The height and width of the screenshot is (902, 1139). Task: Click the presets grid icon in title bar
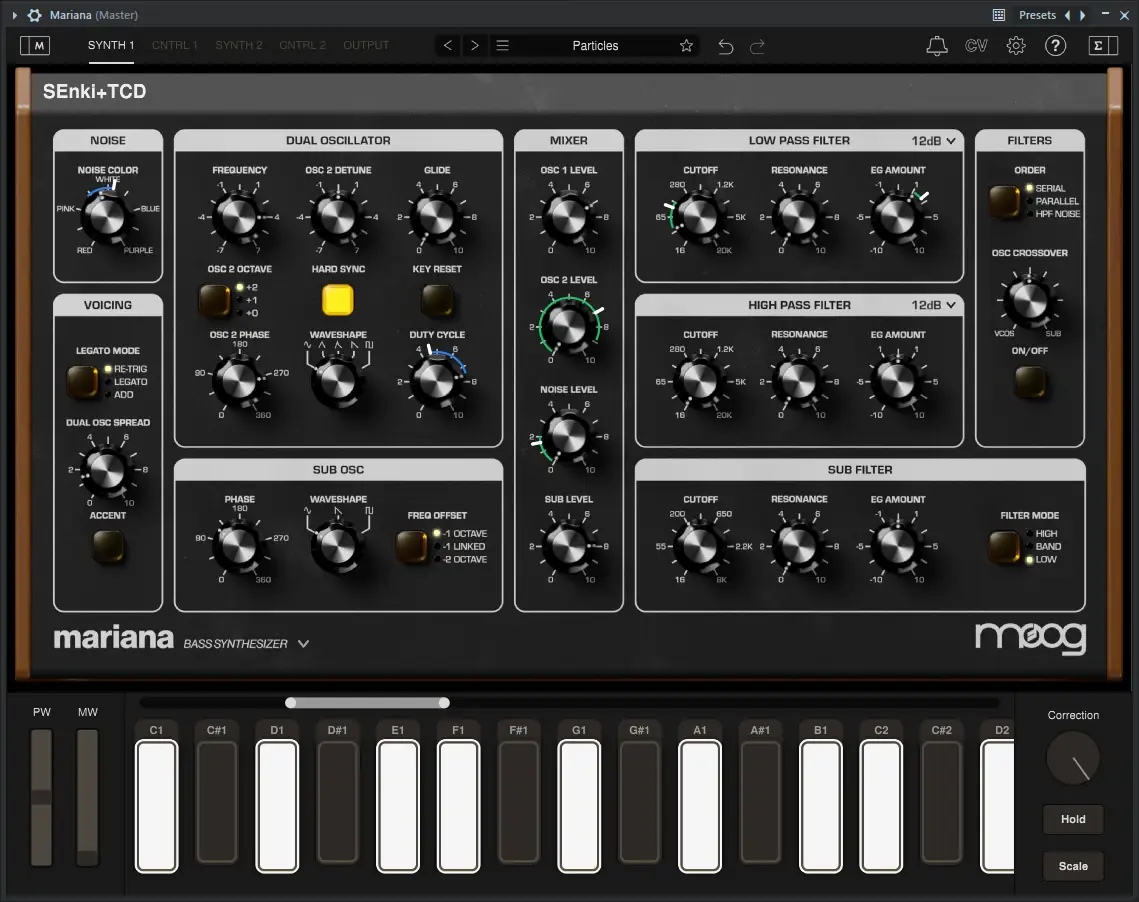[998, 15]
